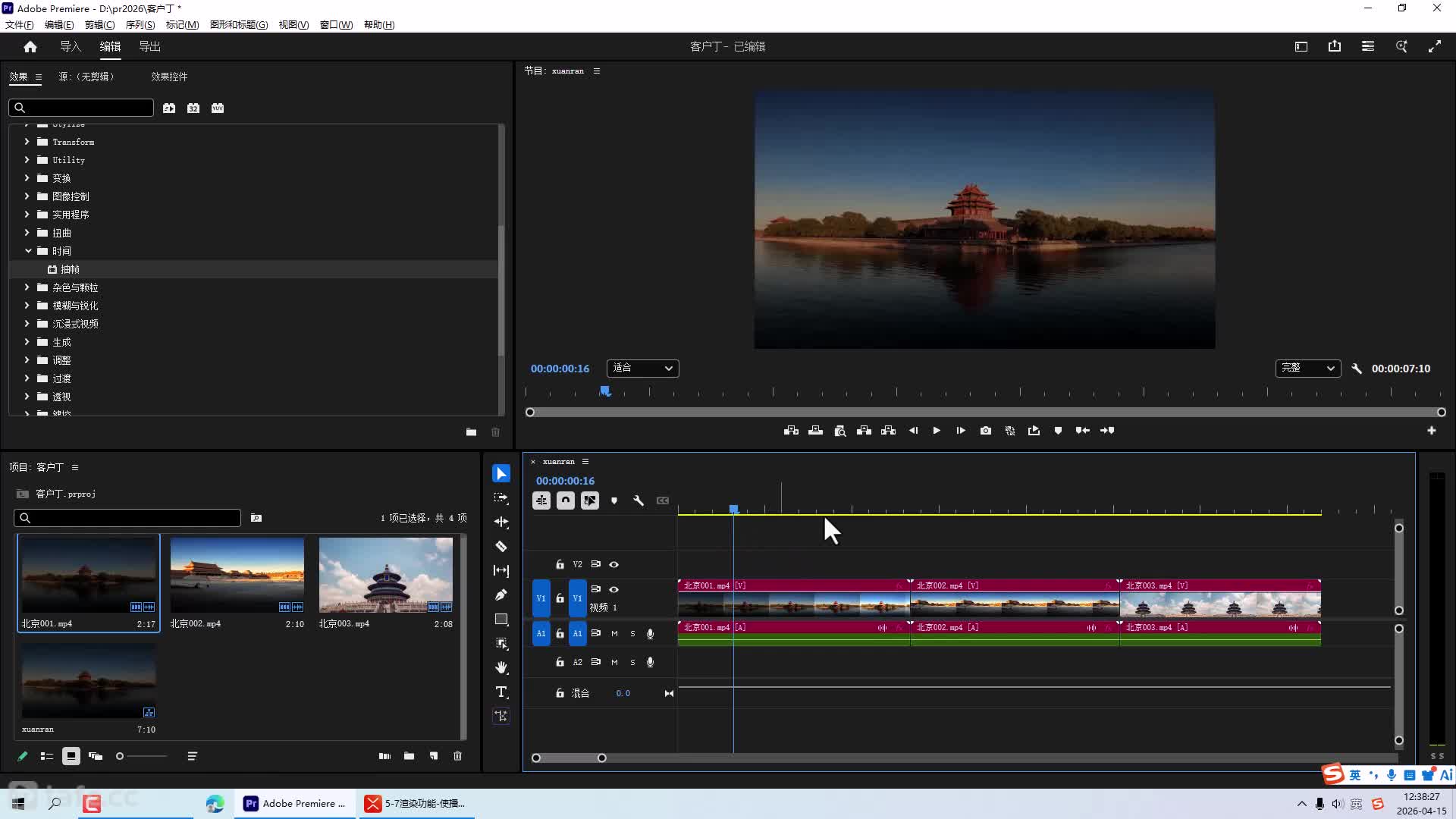Viewport: 1456px width, 819px height.
Task: Expand the 杂色与颗粒 folder
Action: (x=27, y=287)
